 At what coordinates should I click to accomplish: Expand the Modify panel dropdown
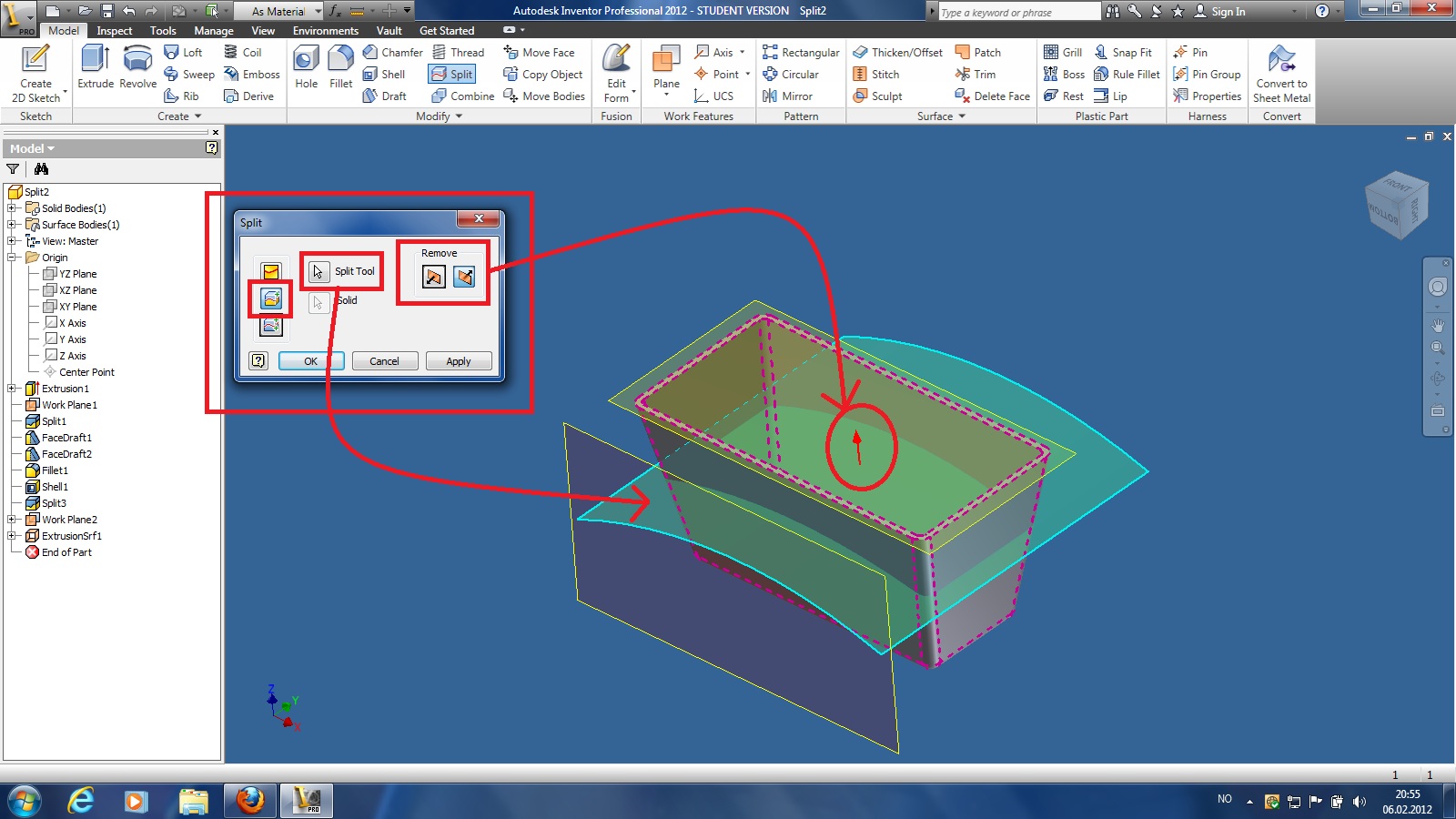tap(440, 116)
